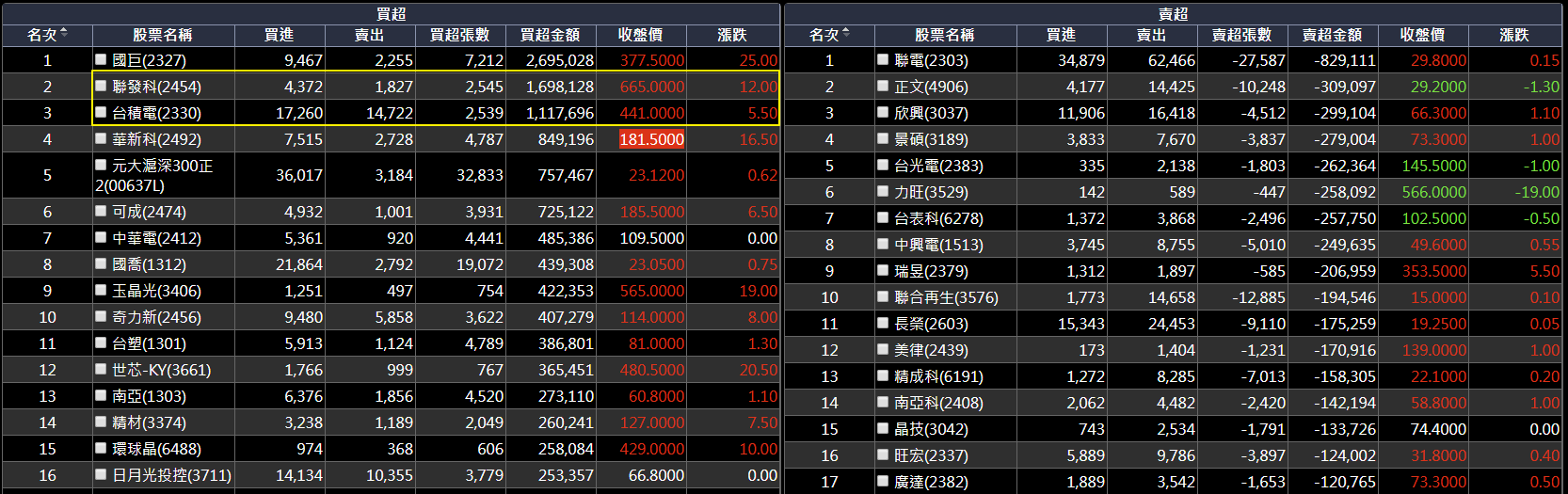Sort by 賣超金額 column header
Screen dimensions: 1568x494
point(1333,35)
